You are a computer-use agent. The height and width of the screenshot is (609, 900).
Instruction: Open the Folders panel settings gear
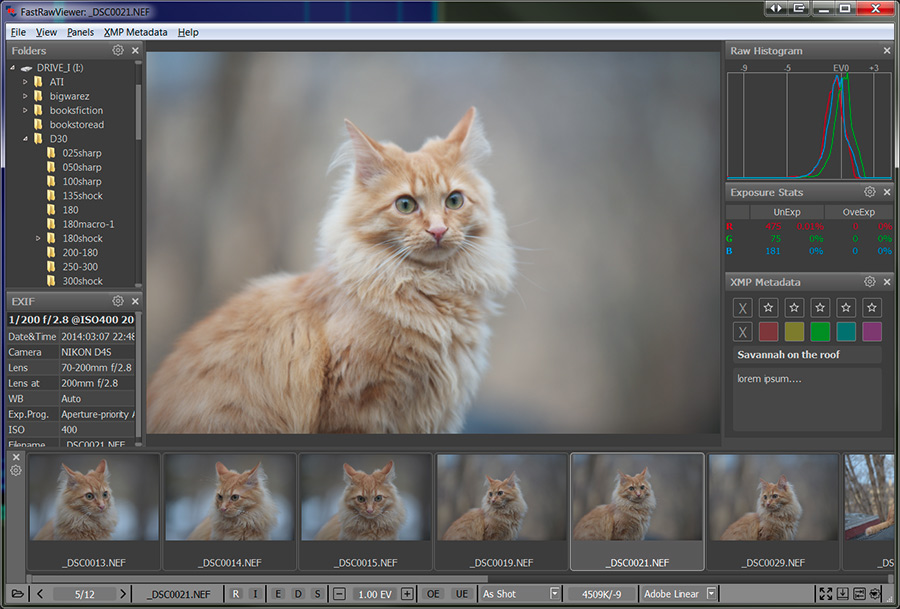[118, 50]
